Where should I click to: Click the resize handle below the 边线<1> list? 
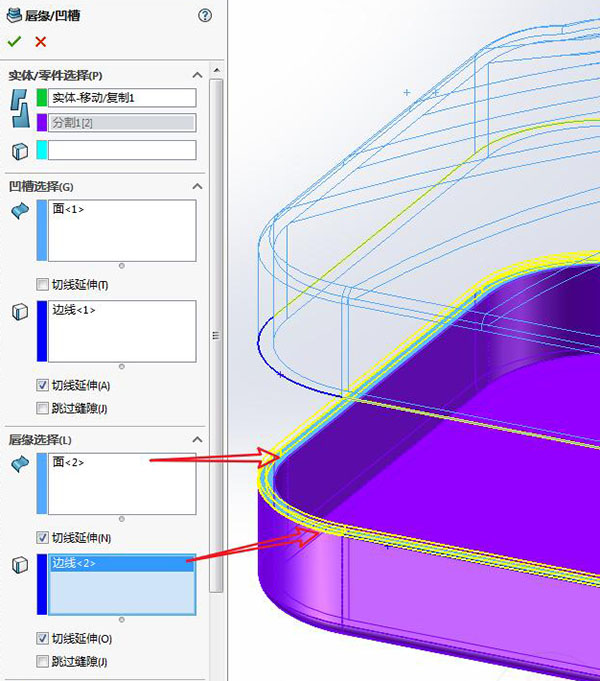tap(122, 367)
